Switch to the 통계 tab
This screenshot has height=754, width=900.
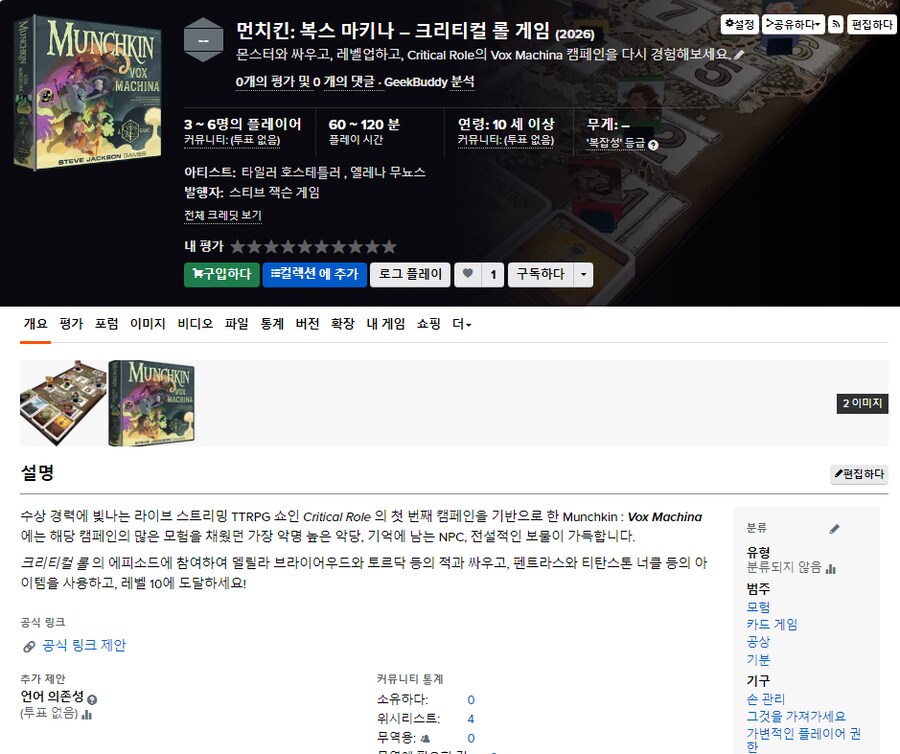click(x=270, y=324)
